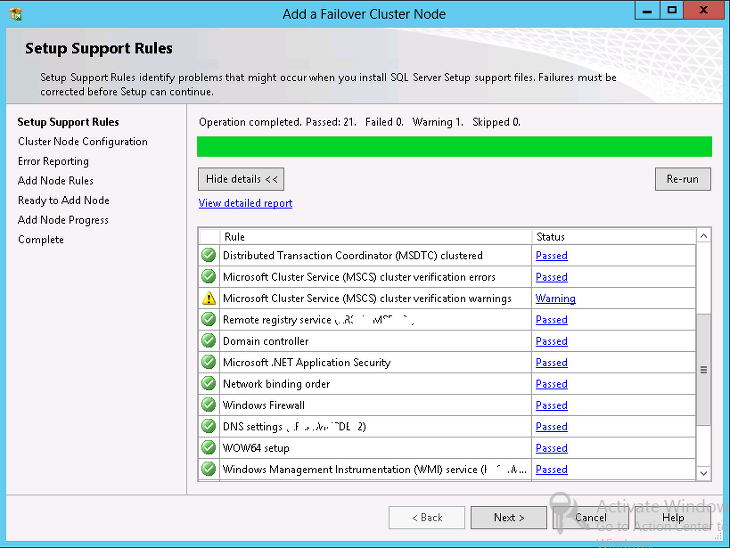Click green check icon for MSDTC clustered rule

[209, 255]
